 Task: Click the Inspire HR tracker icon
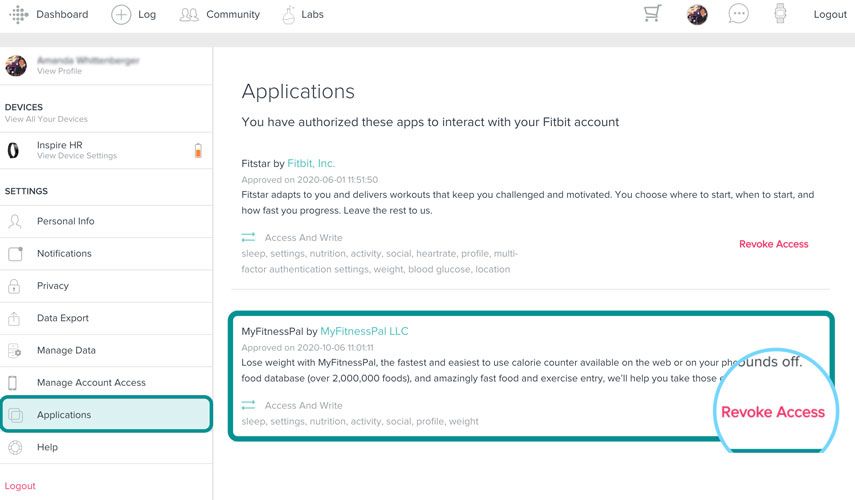14,151
